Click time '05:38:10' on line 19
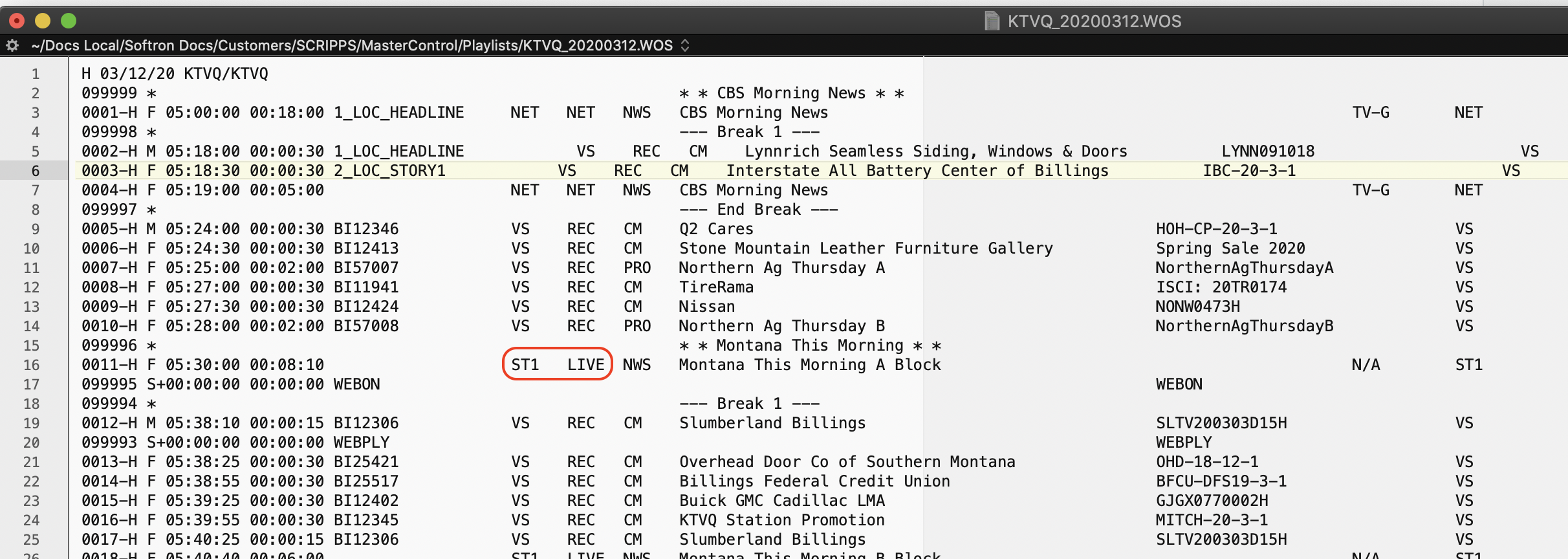This screenshot has width=1568, height=559. click(x=202, y=423)
